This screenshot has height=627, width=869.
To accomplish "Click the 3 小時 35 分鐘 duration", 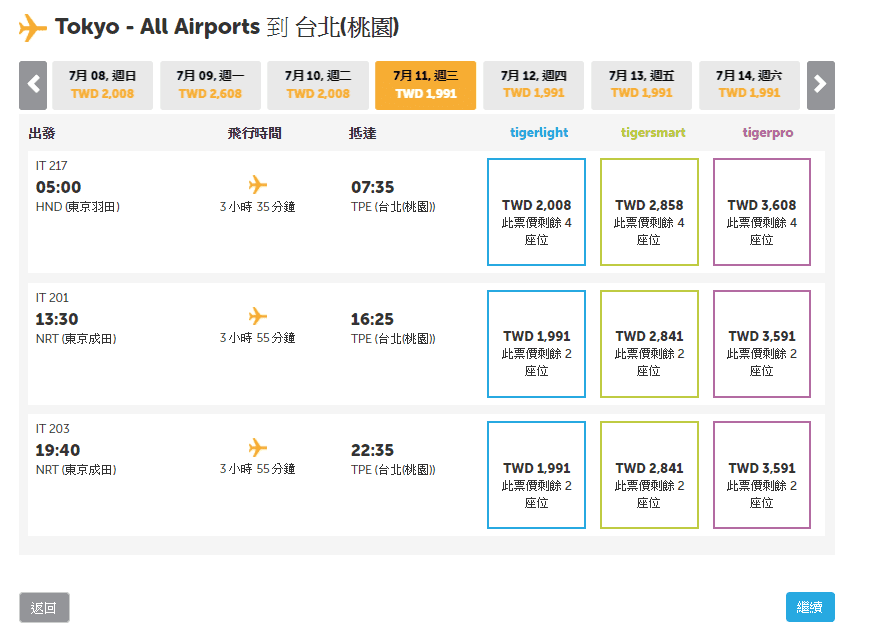I will click(258, 207).
